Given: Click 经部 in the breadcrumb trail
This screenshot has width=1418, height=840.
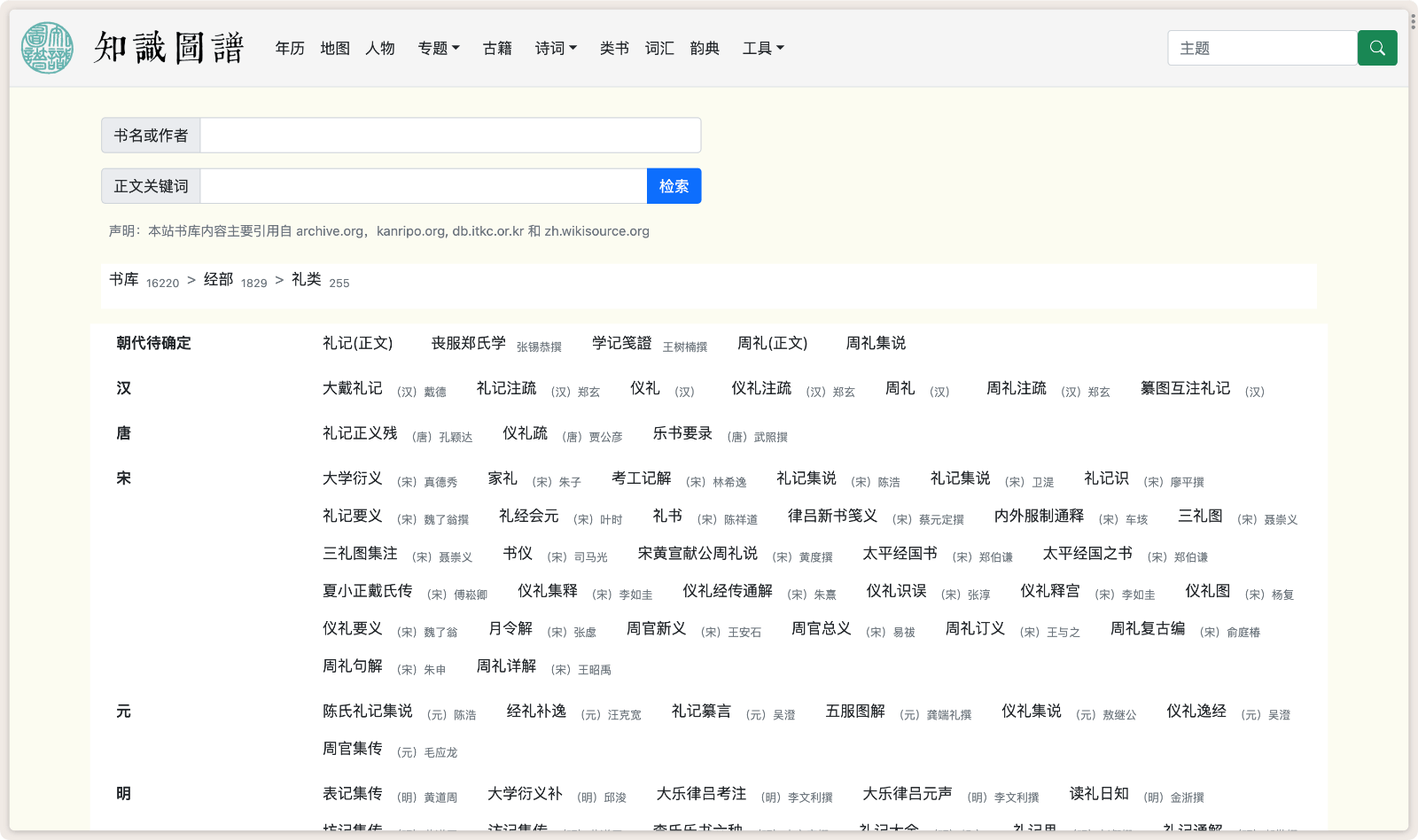Looking at the screenshot, I should [220, 278].
